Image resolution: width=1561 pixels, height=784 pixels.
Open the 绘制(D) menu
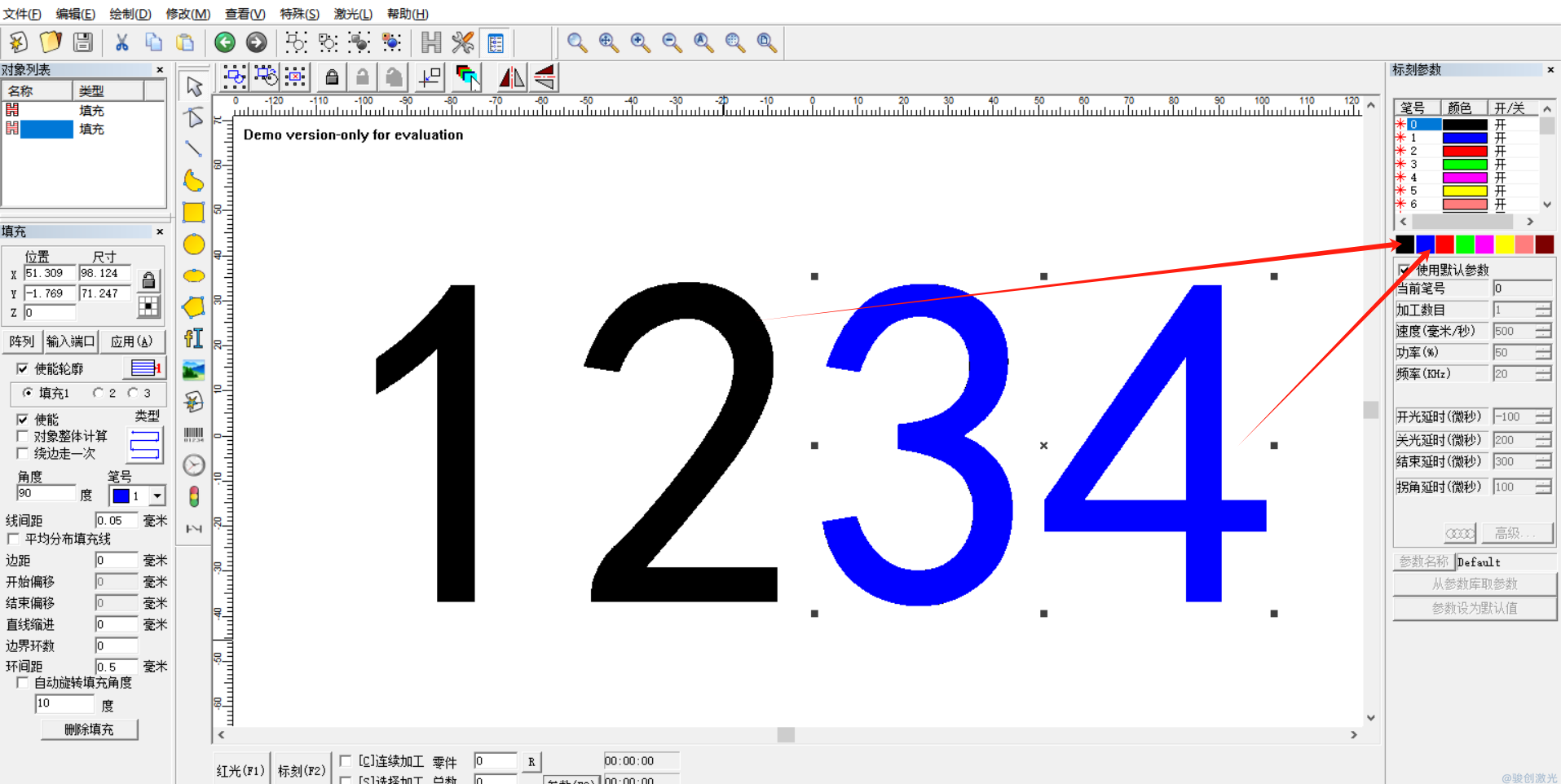(130, 14)
